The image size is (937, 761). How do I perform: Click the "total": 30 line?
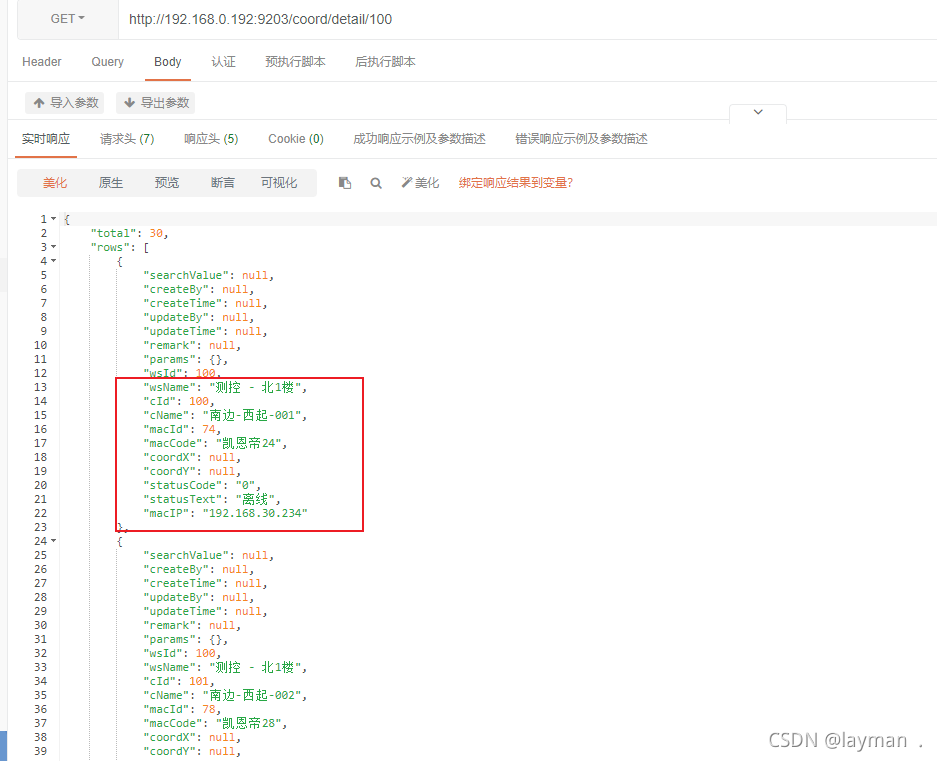[x=129, y=233]
